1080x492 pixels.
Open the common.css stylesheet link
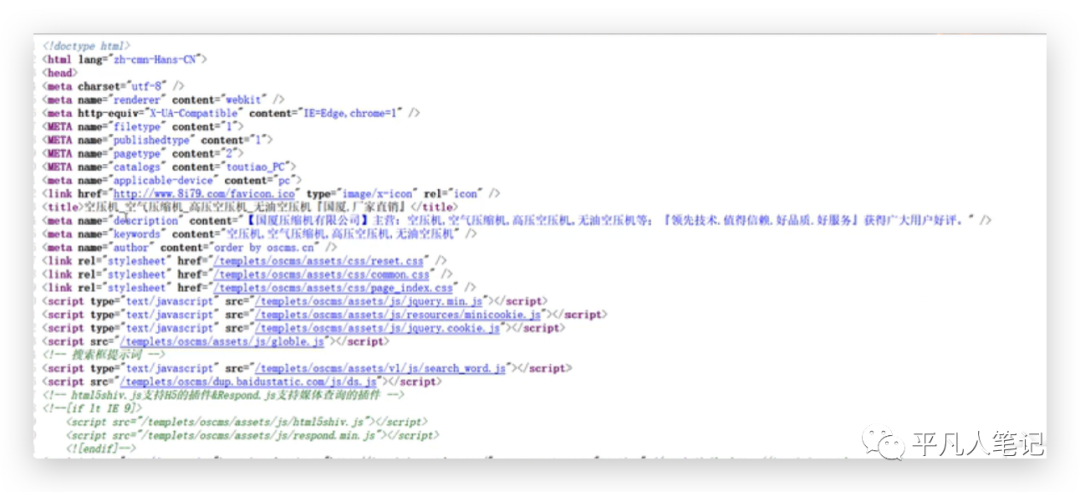321,275
